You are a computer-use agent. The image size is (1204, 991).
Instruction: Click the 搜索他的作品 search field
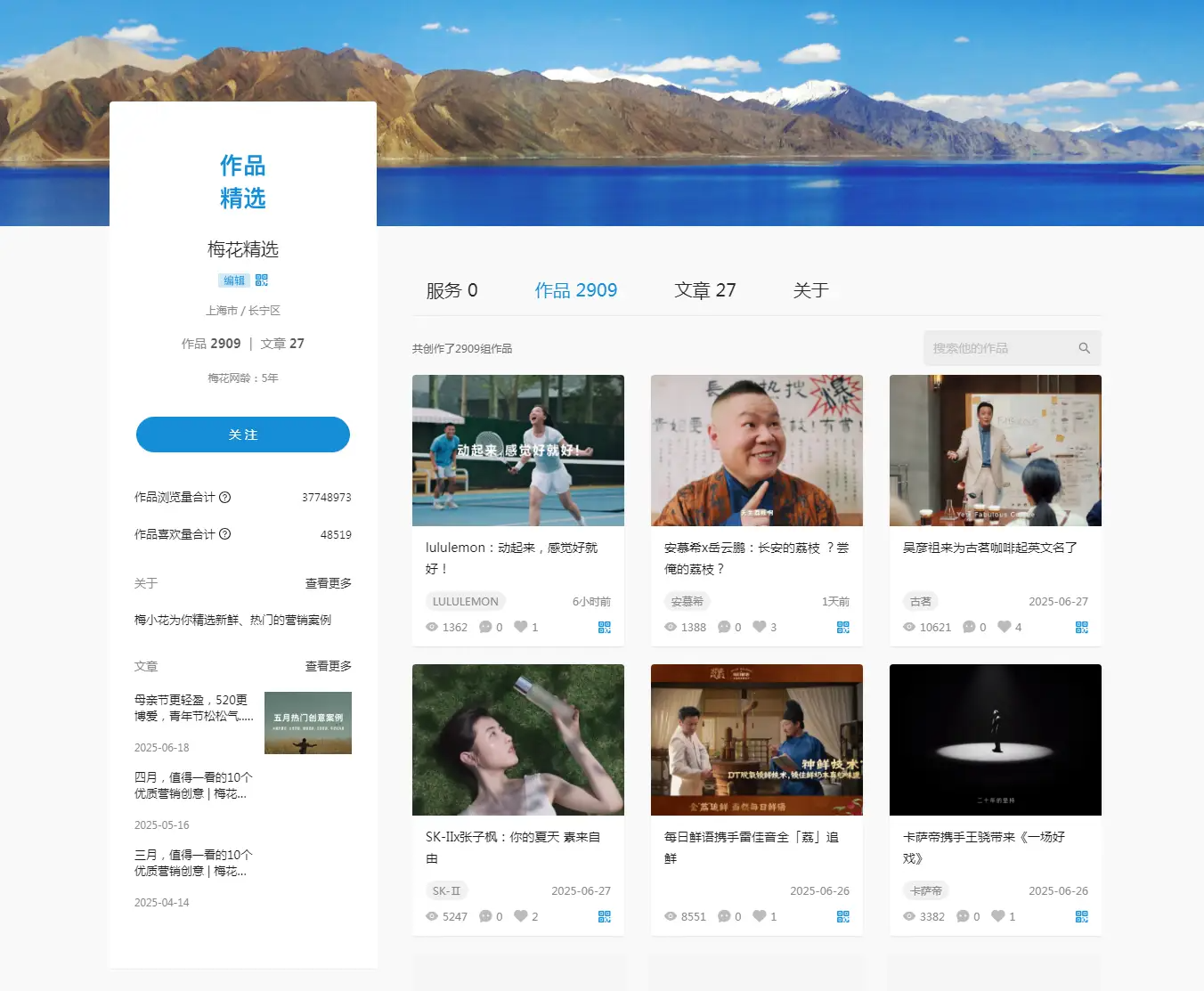[x=997, y=348]
